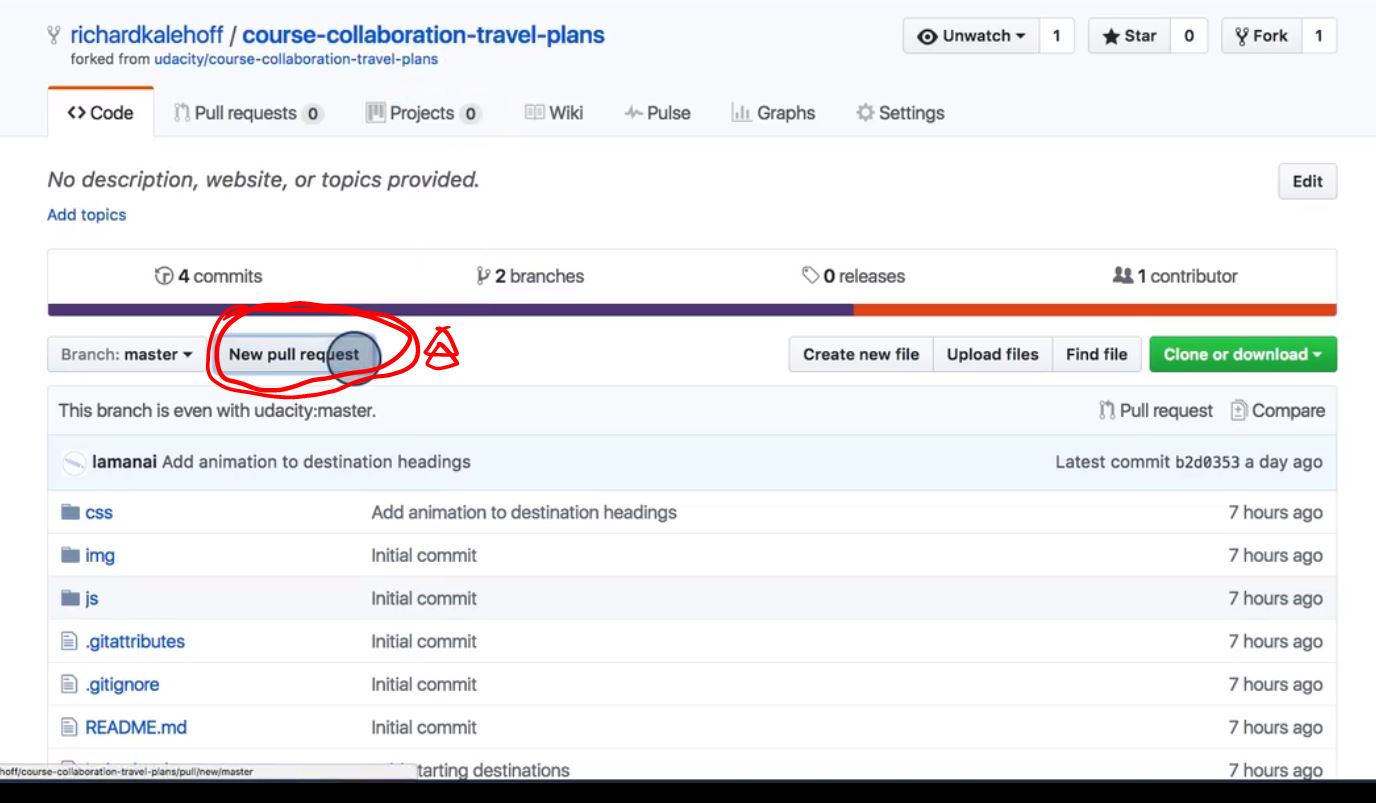
Task: Click 'No description, website, or topics provided.' text
Action: coord(264,180)
